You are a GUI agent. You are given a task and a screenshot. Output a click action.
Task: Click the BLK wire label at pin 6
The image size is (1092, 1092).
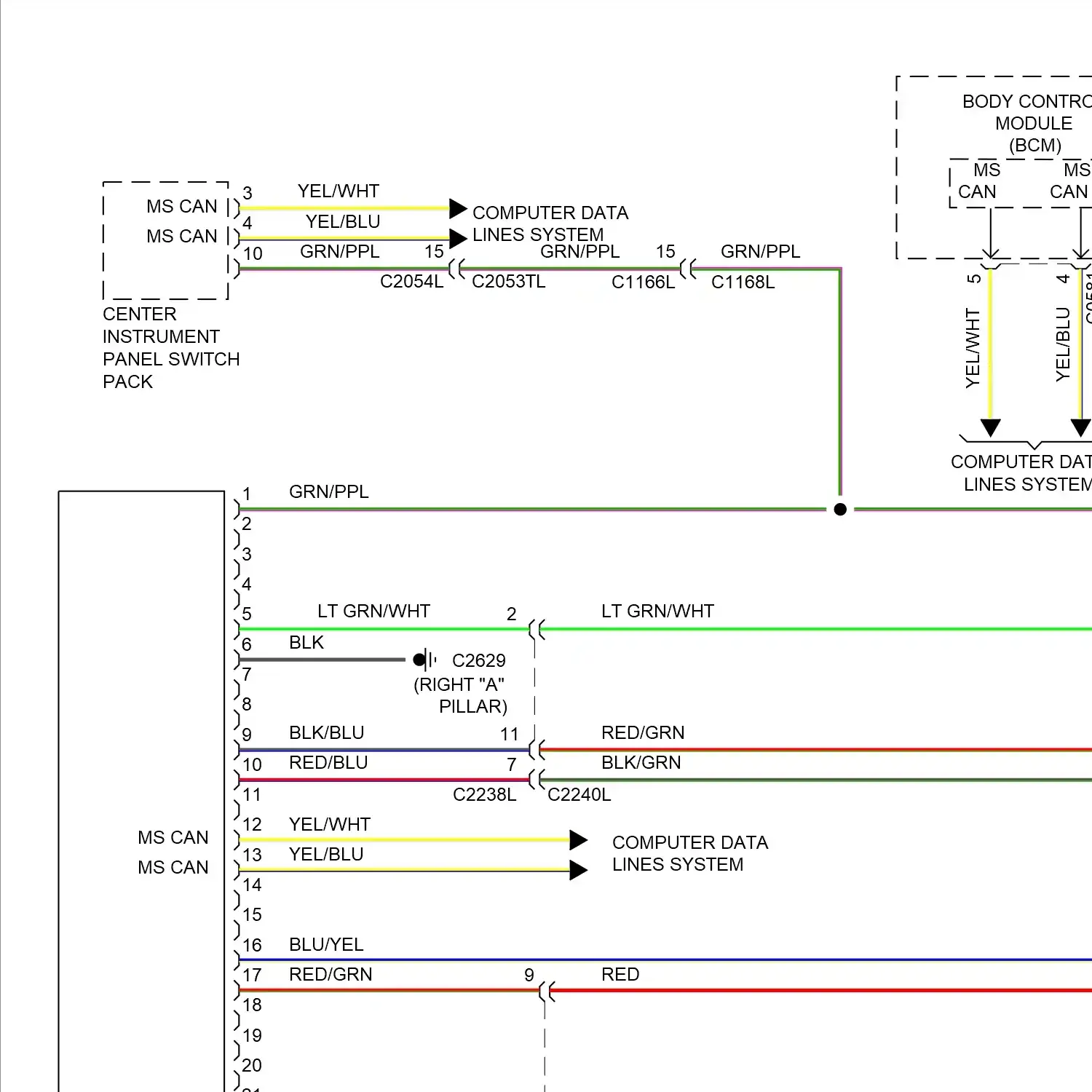[x=306, y=642]
